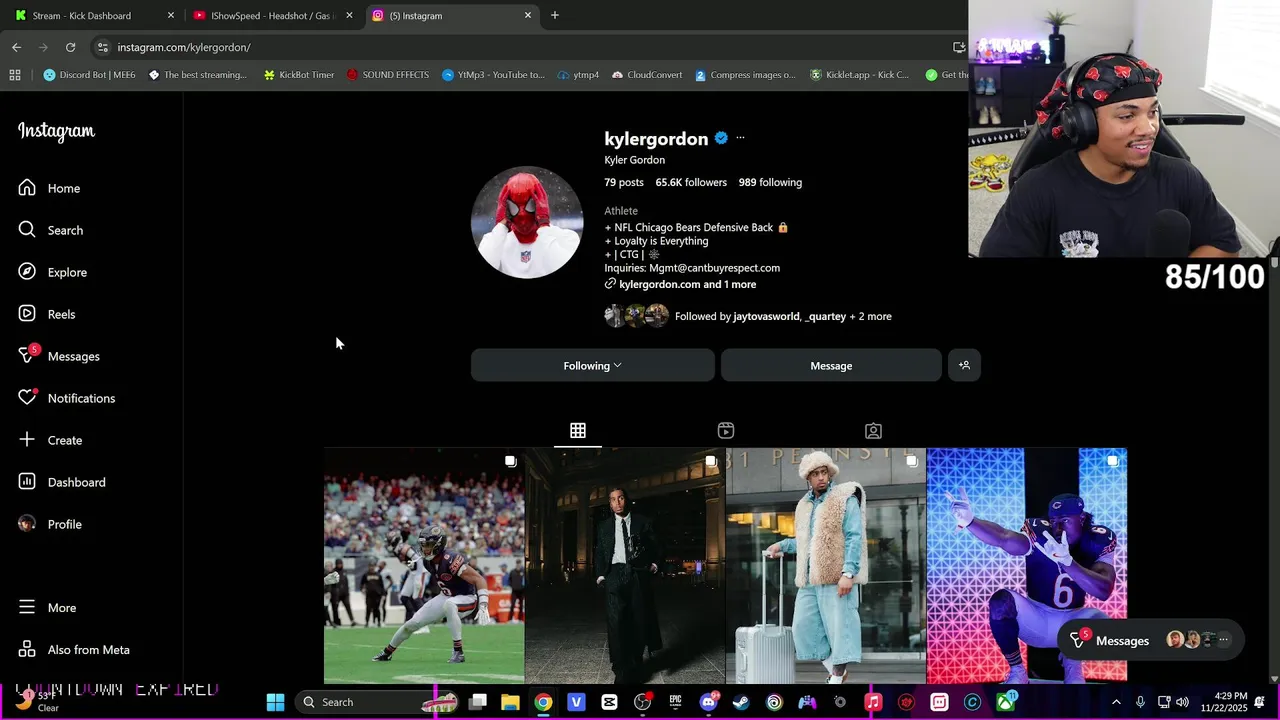Open Google Chrome from taskbar
Image resolution: width=1280 pixels, height=720 pixels.
(543, 702)
